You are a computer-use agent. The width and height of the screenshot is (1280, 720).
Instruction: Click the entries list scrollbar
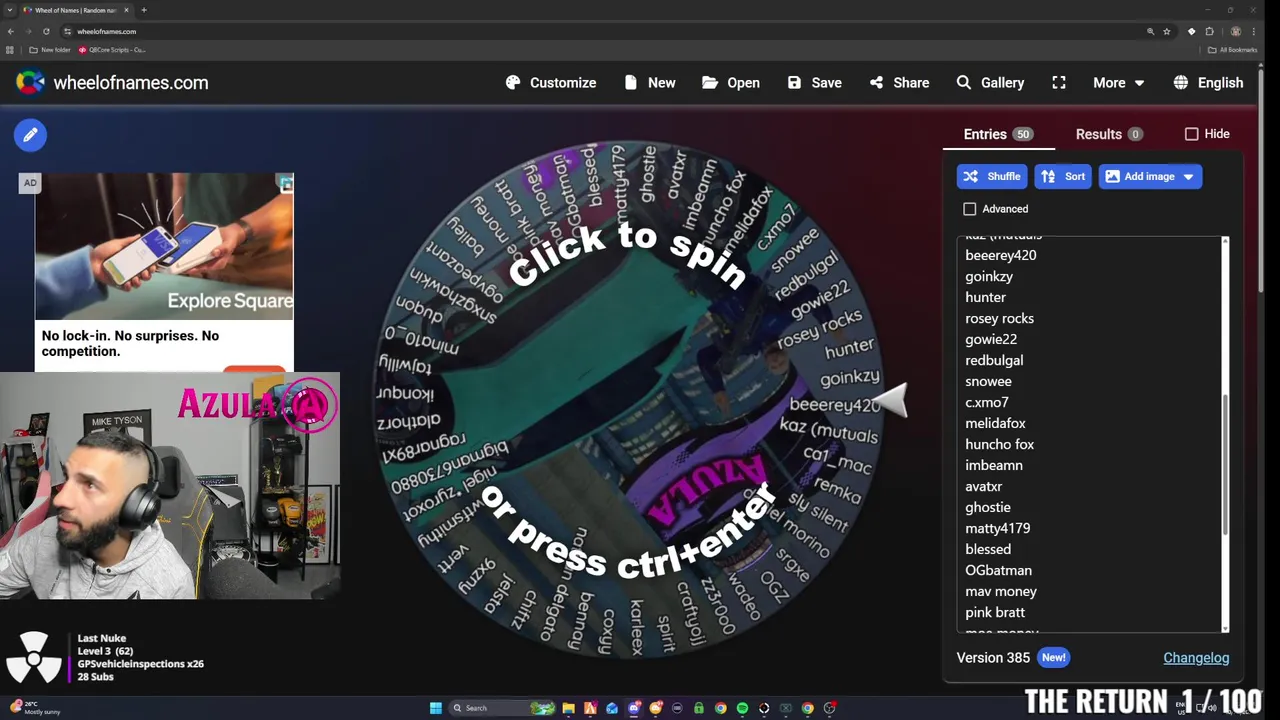tap(1225, 463)
